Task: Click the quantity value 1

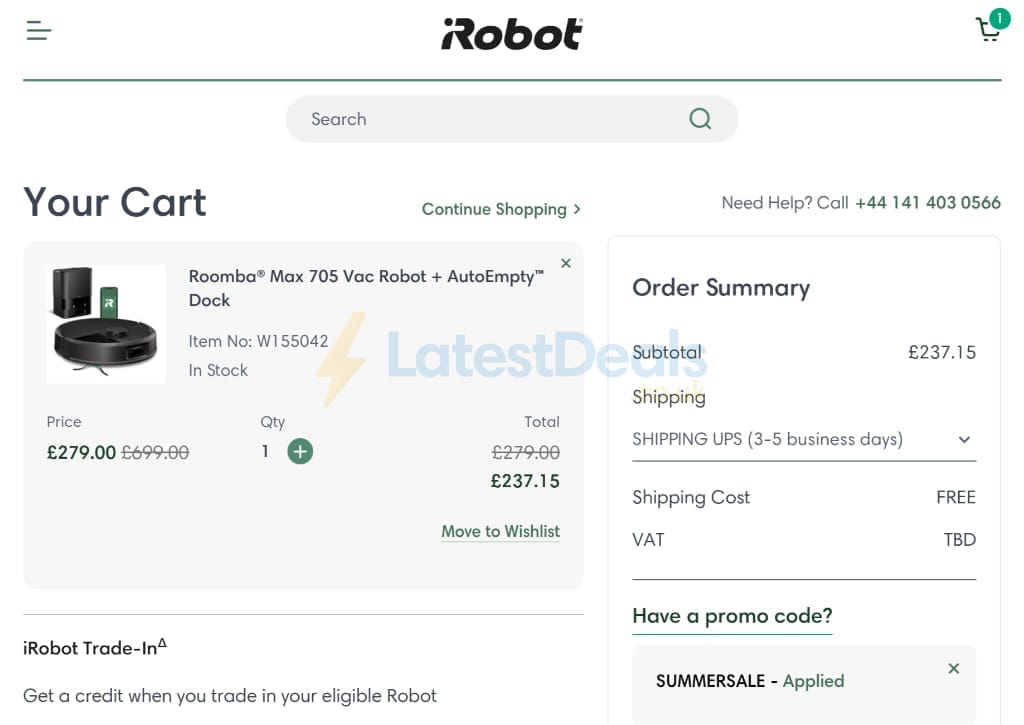Action: click(265, 451)
